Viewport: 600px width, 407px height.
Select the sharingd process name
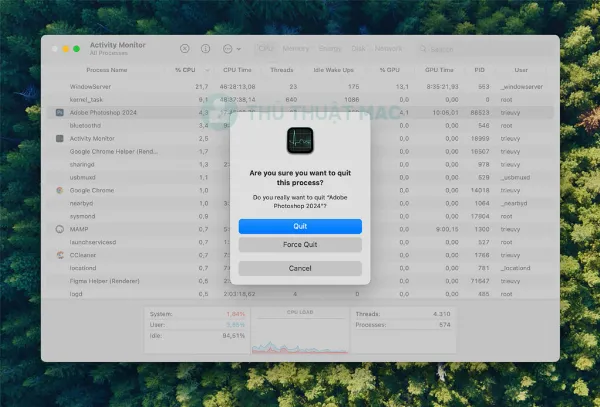82,164
